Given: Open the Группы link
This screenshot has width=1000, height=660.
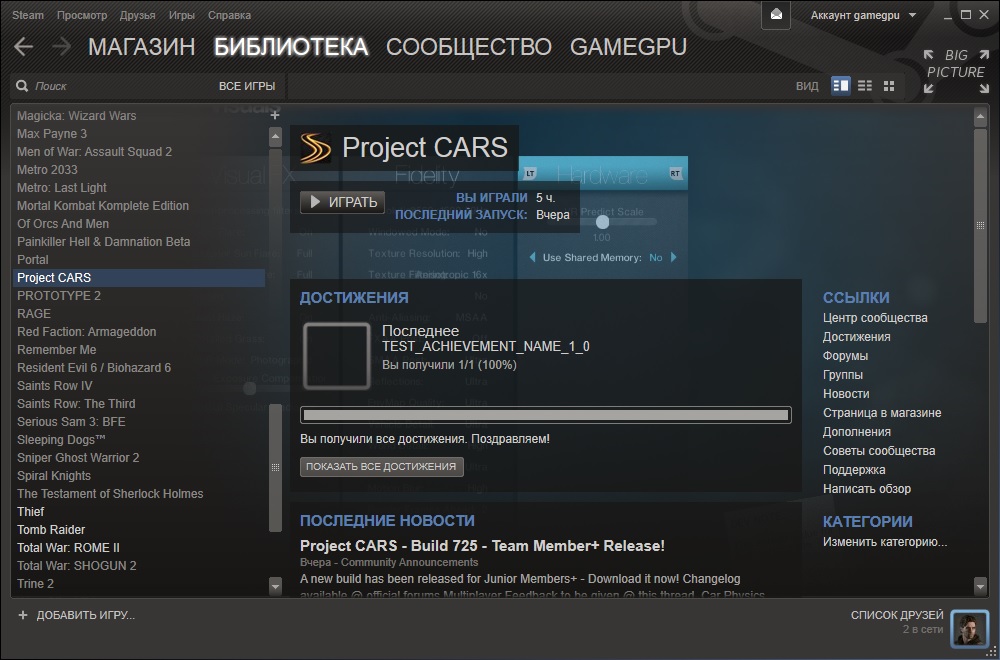Looking at the screenshot, I should pyautogui.click(x=842, y=375).
